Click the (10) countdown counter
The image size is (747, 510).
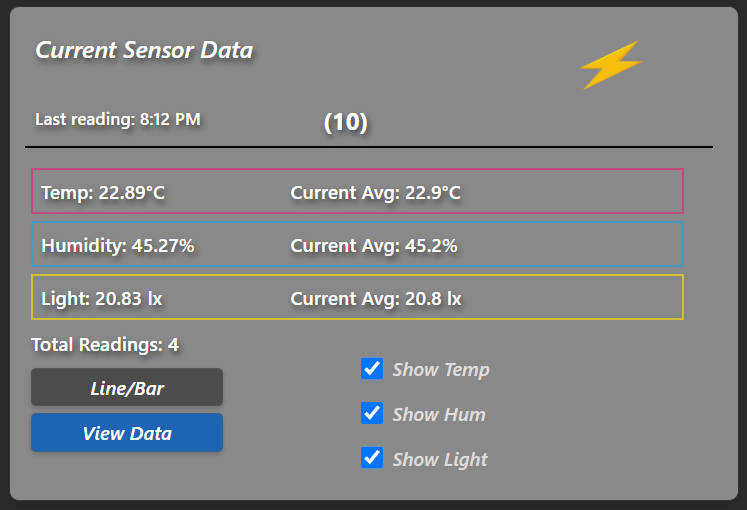(x=346, y=122)
